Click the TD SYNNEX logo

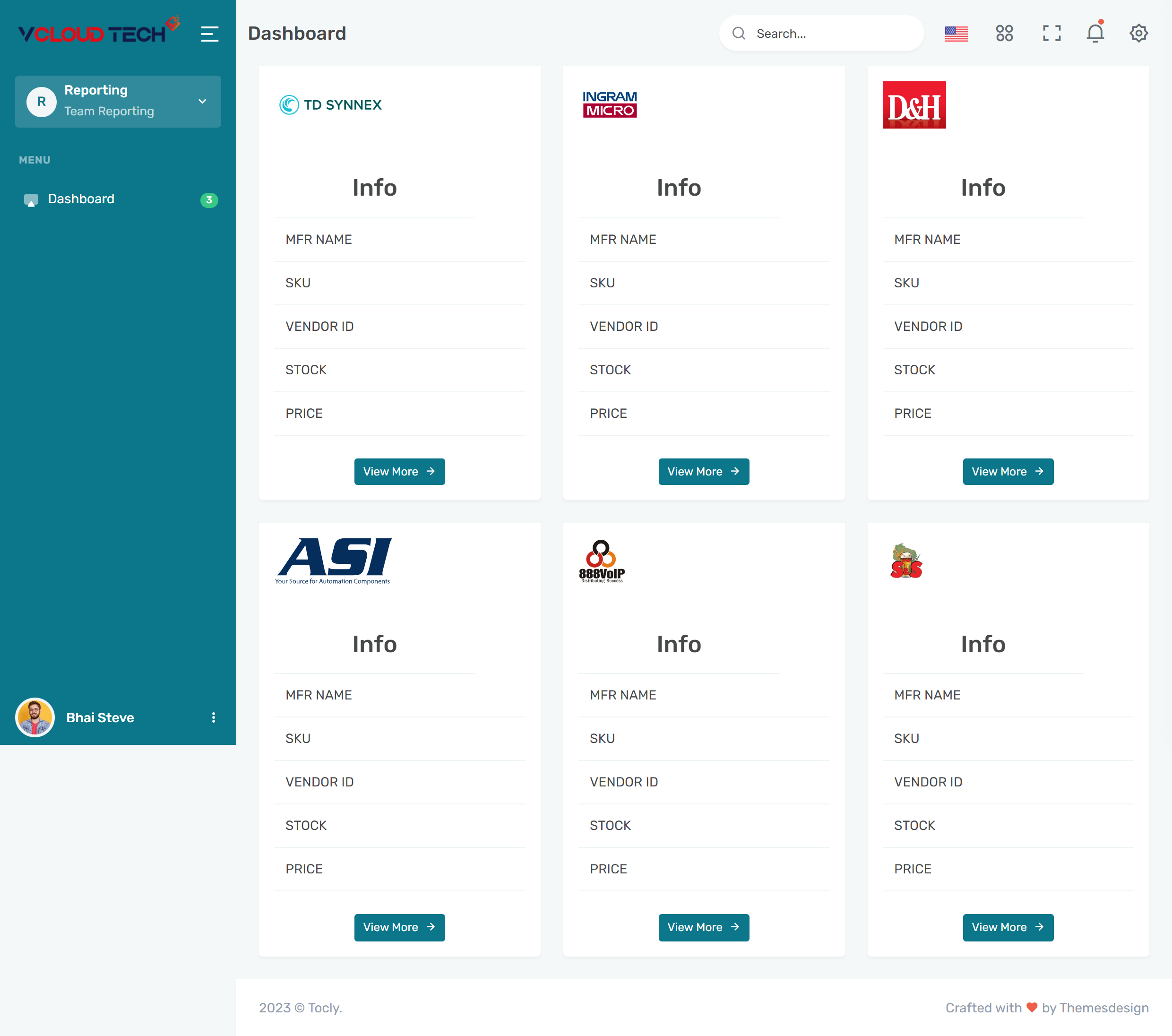[330, 105]
